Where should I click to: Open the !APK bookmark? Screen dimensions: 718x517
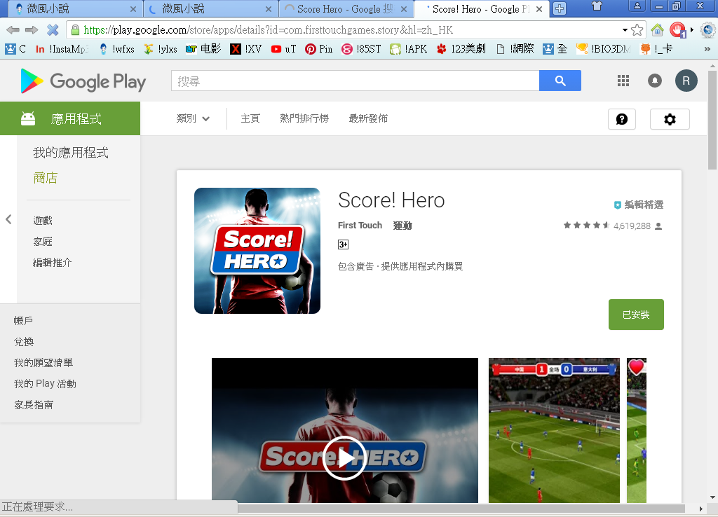pyautogui.click(x=408, y=49)
